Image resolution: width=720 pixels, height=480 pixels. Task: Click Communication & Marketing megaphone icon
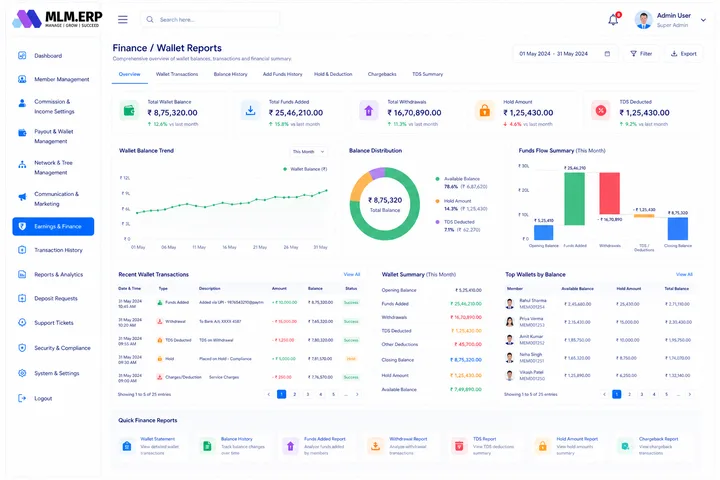tap(22, 197)
